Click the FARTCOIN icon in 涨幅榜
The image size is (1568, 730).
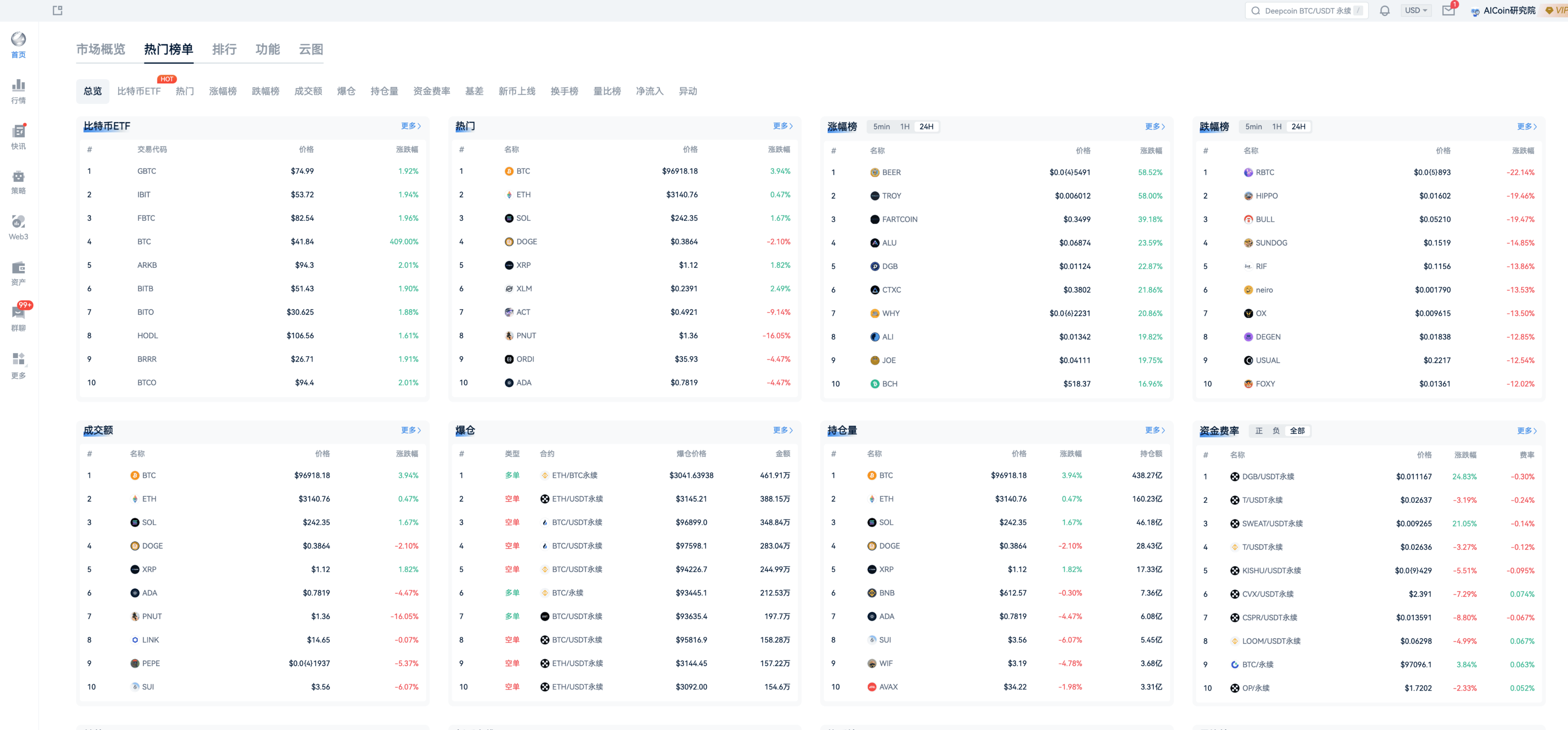875,220
